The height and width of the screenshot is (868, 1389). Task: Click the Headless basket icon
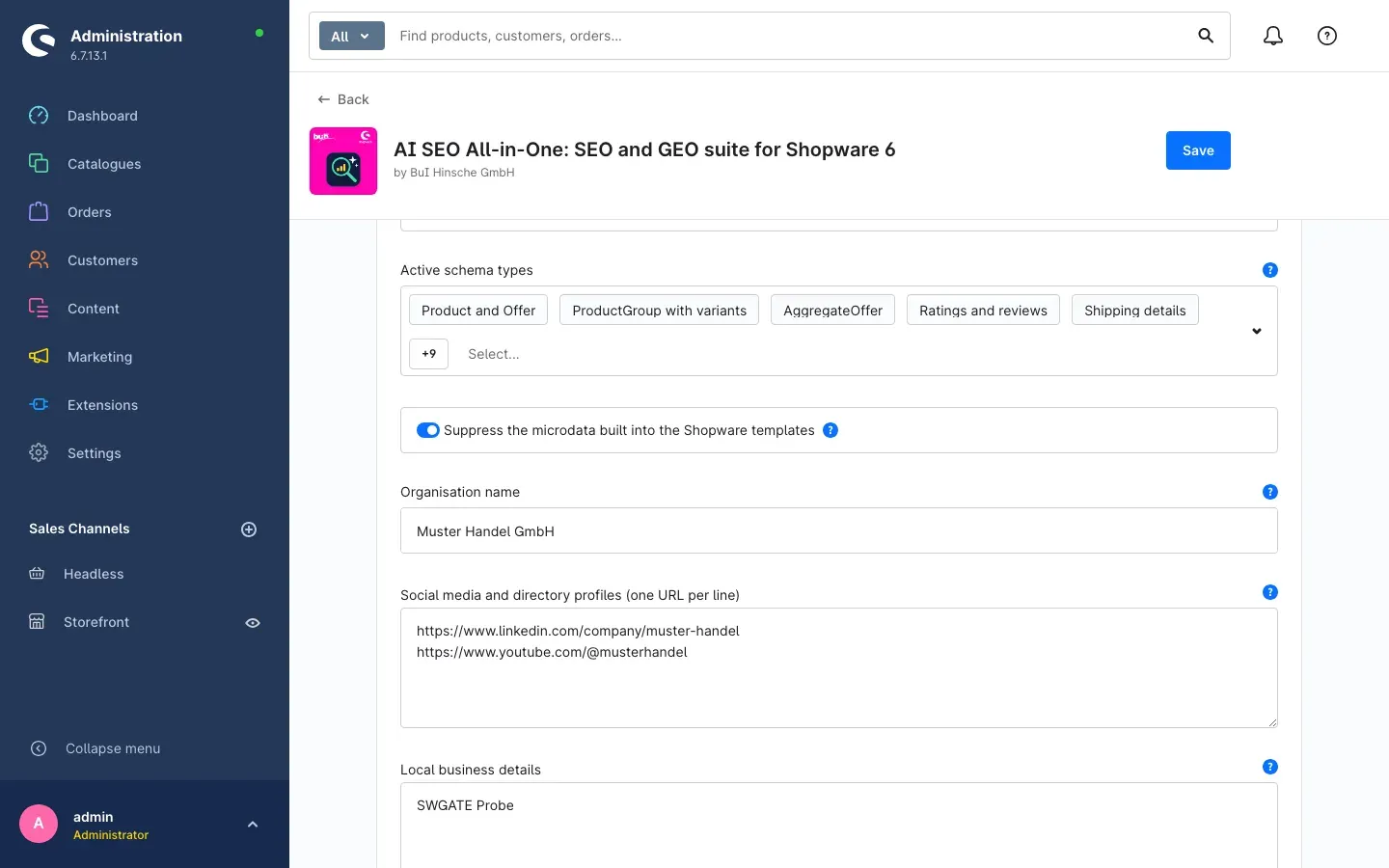(x=37, y=574)
